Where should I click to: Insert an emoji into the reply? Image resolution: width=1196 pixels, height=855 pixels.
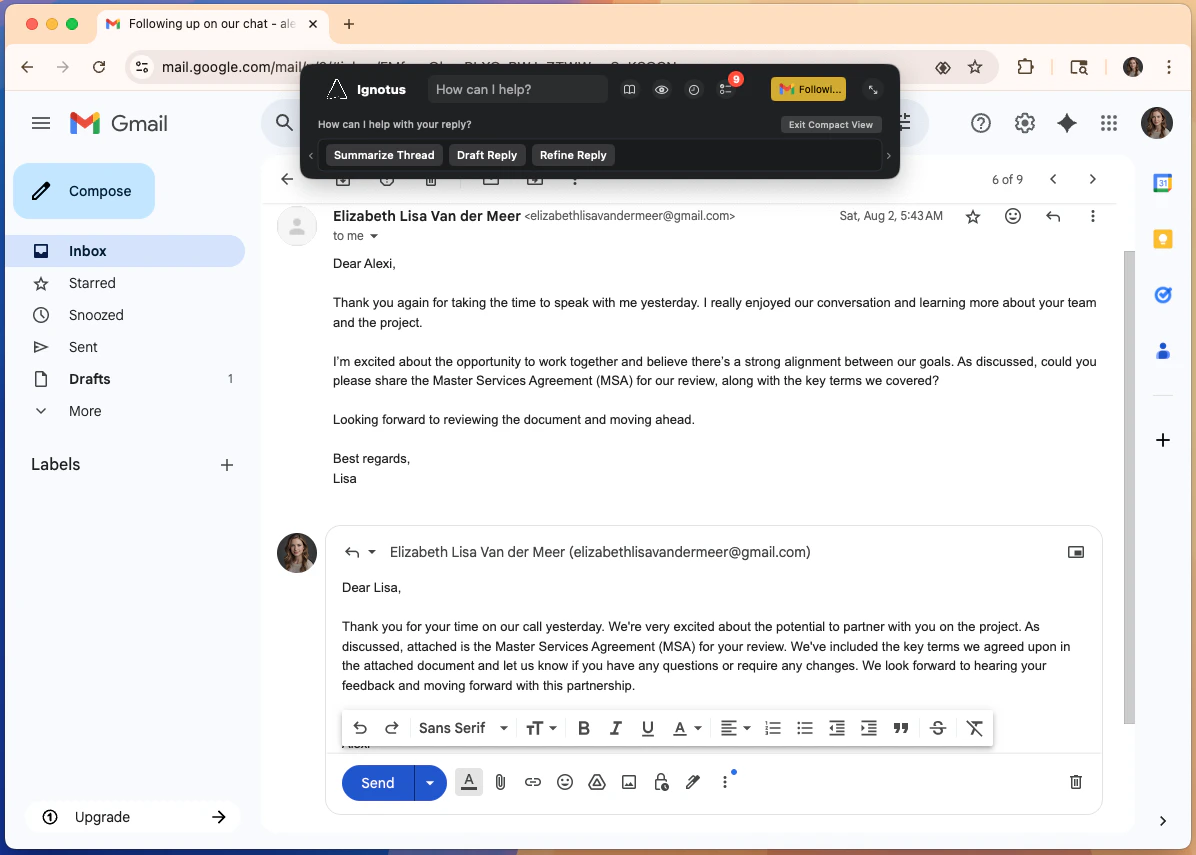565,782
